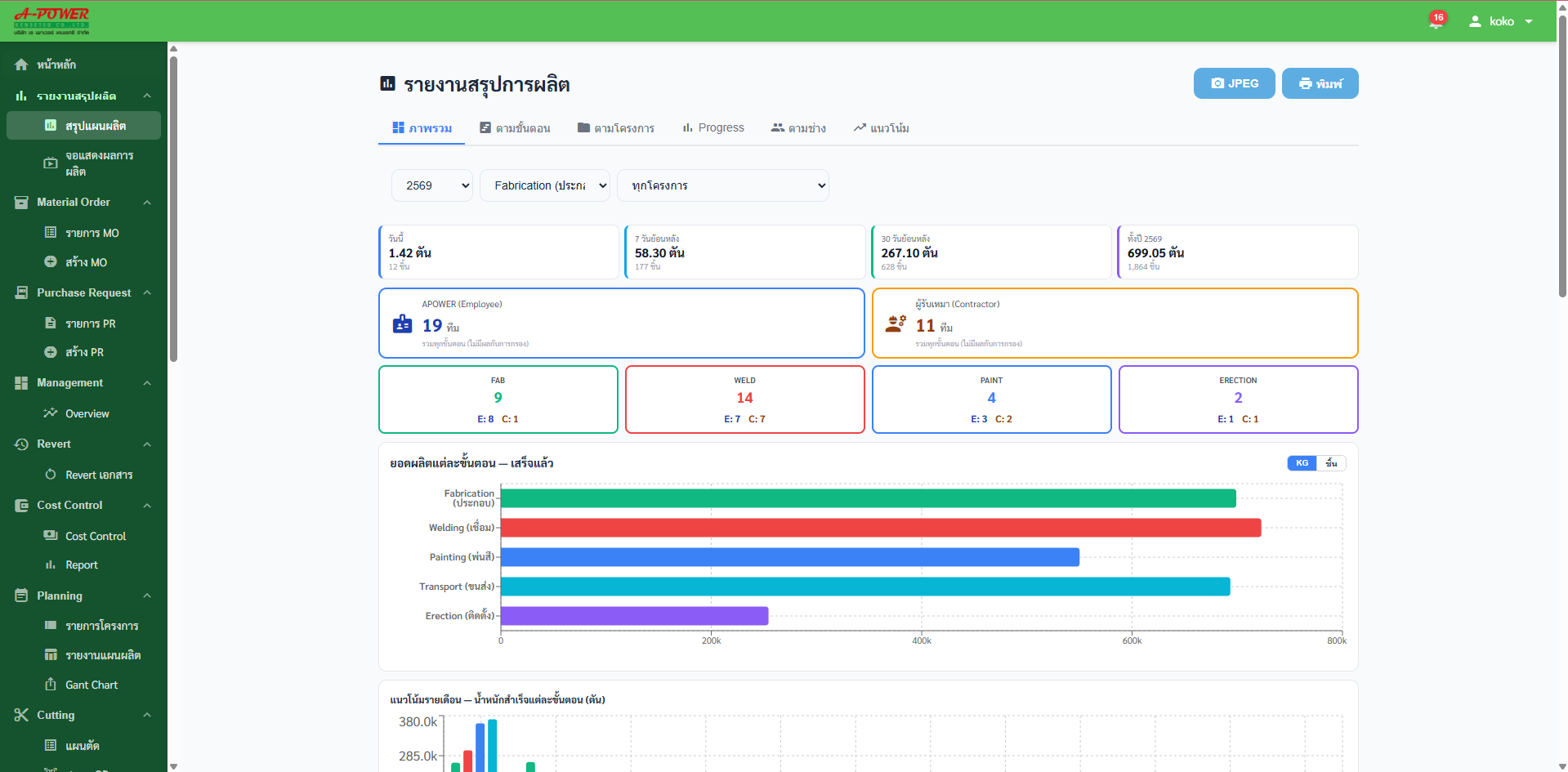Image resolution: width=1568 pixels, height=772 pixels.
Task: Switch chart unit to ชิ้น
Action: tap(1331, 463)
